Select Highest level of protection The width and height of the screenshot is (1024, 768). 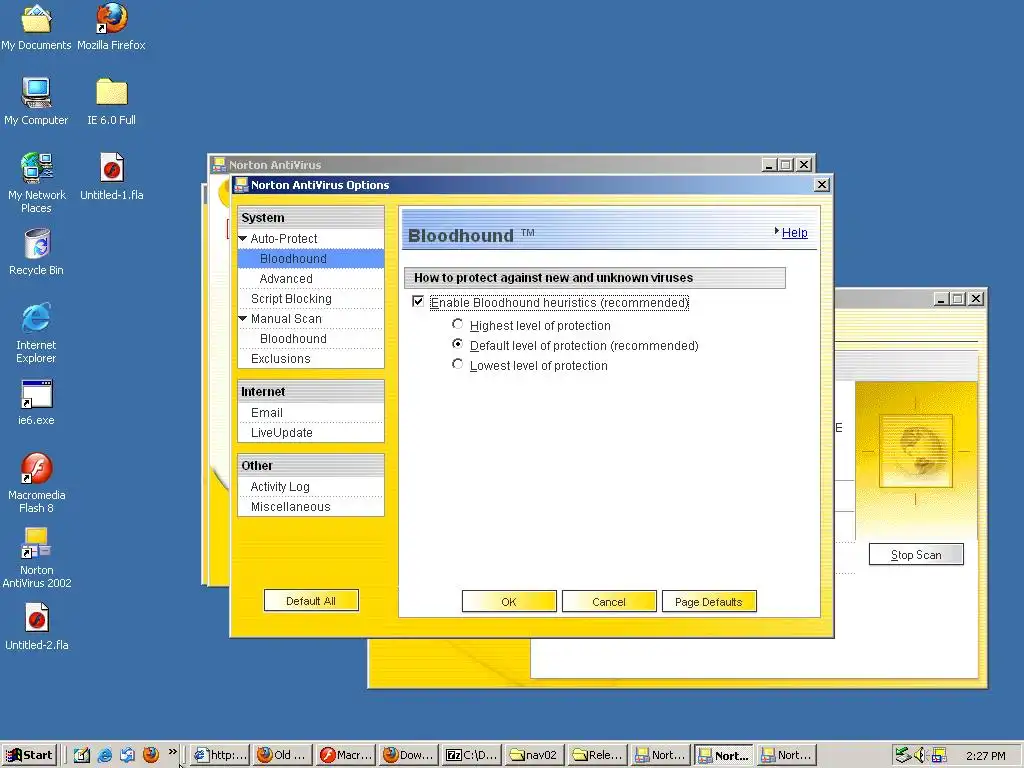(458, 325)
